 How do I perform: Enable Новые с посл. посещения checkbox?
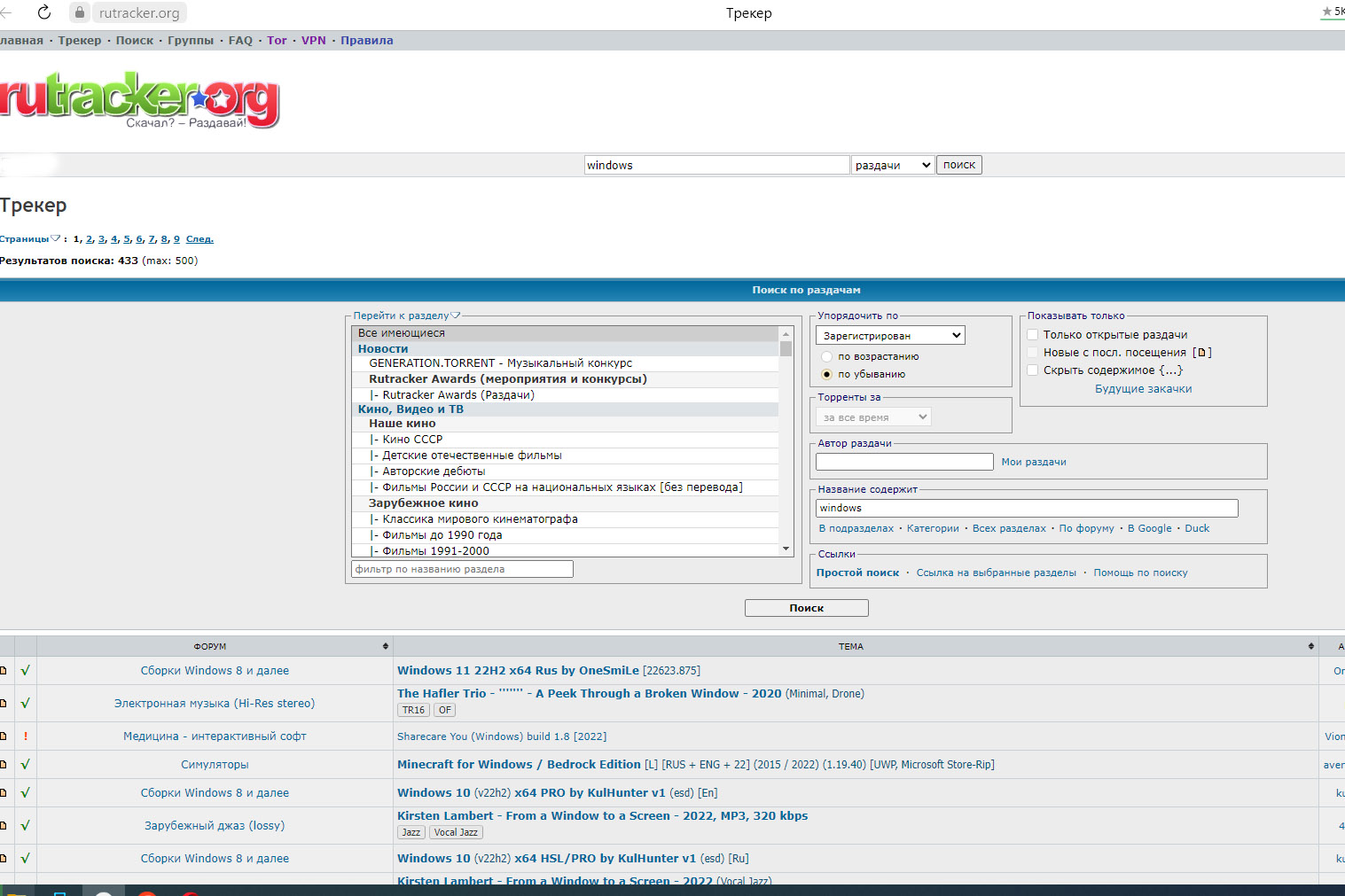coord(1033,352)
